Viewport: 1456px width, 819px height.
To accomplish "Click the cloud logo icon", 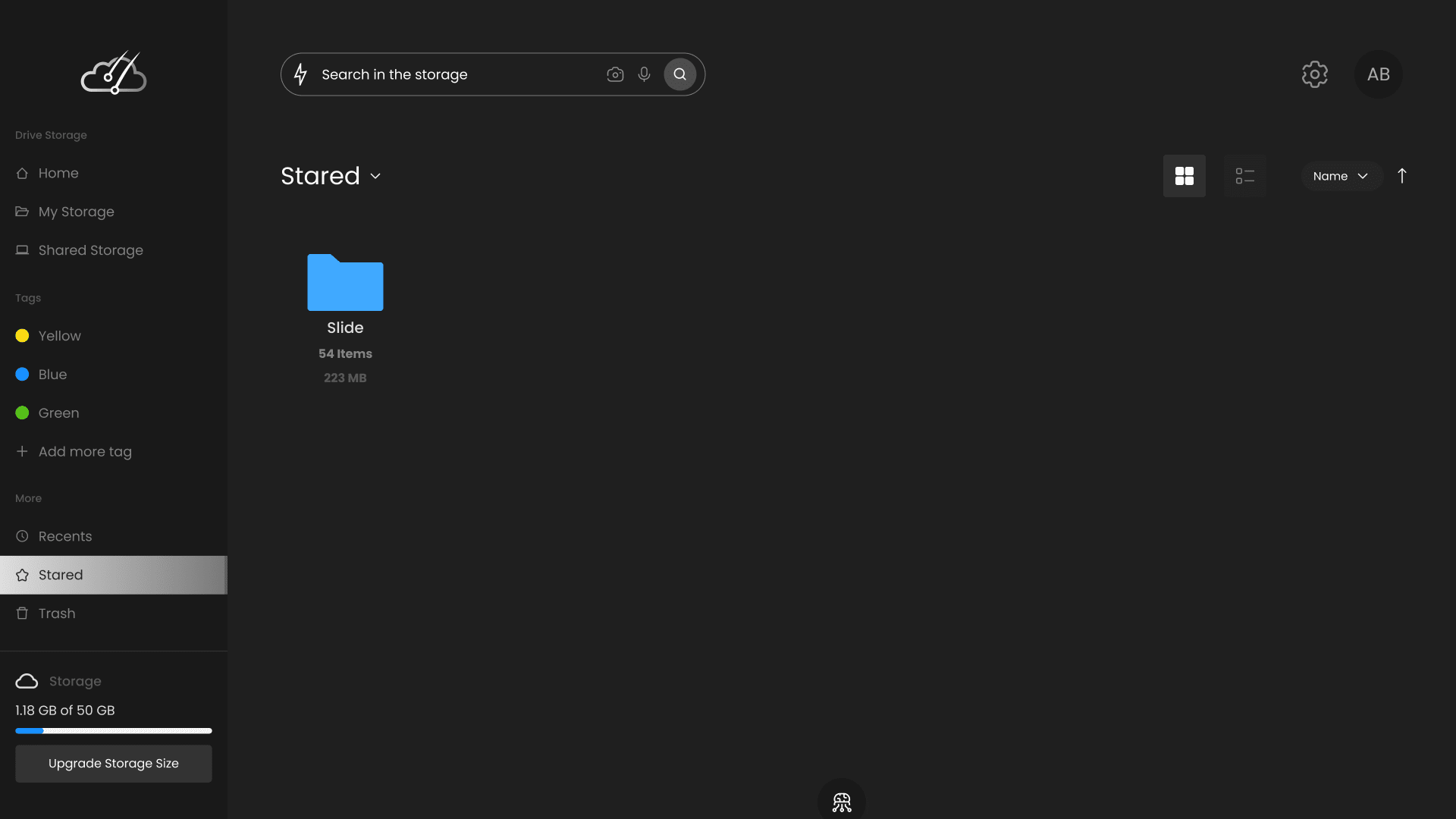I will (114, 73).
